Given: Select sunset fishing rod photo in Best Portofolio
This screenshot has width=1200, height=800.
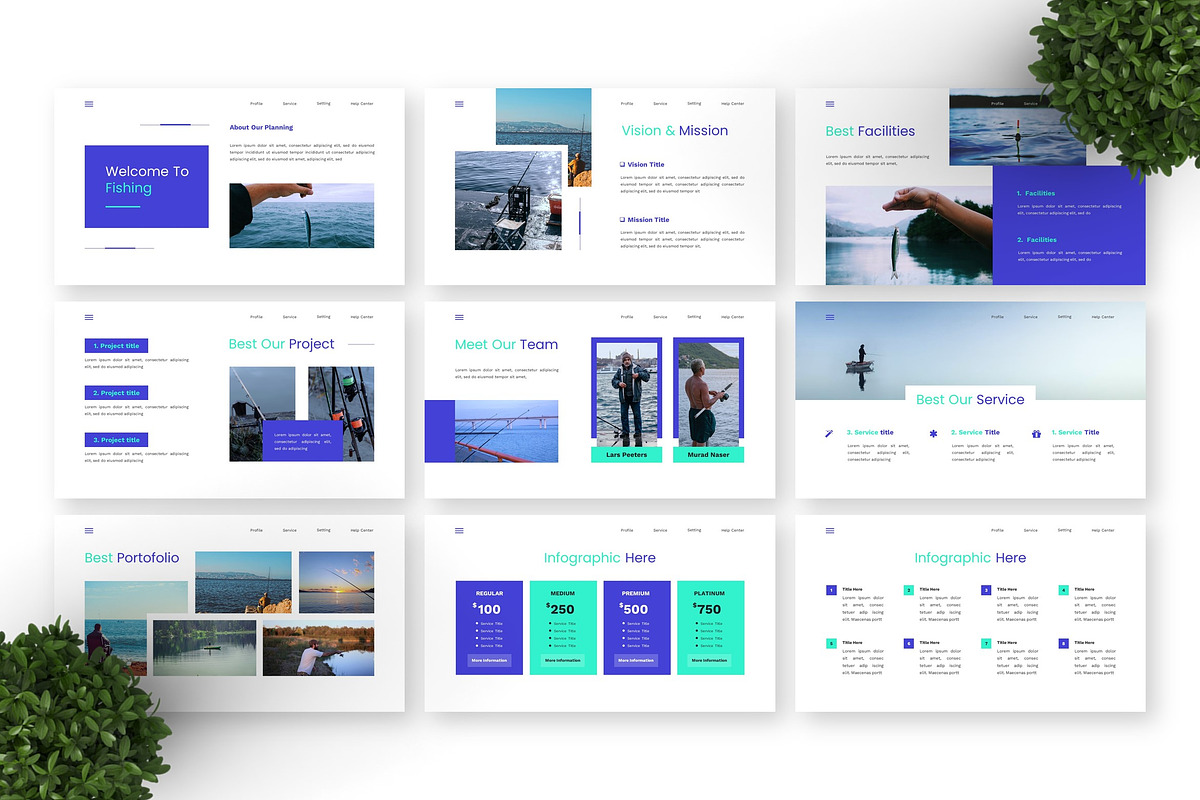Looking at the screenshot, I should [x=336, y=582].
